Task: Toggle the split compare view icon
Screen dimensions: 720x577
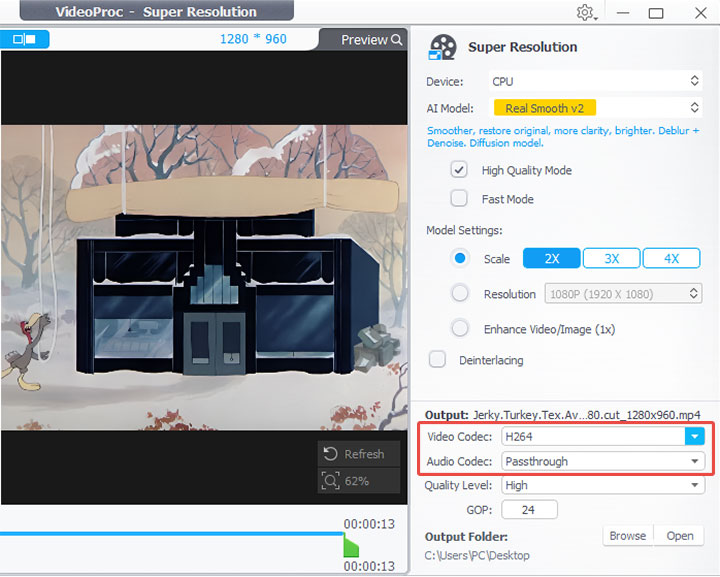Action: coord(24,39)
